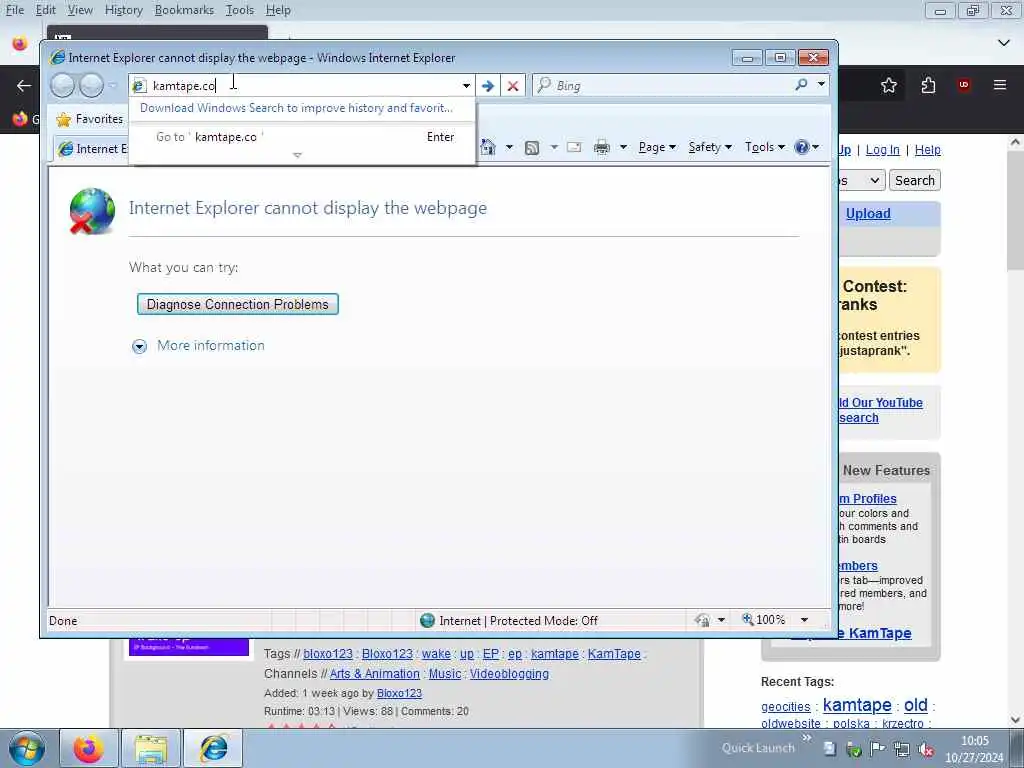The height and width of the screenshot is (768, 1024).
Task: Click Arts & Animation channel link
Action: point(374,673)
